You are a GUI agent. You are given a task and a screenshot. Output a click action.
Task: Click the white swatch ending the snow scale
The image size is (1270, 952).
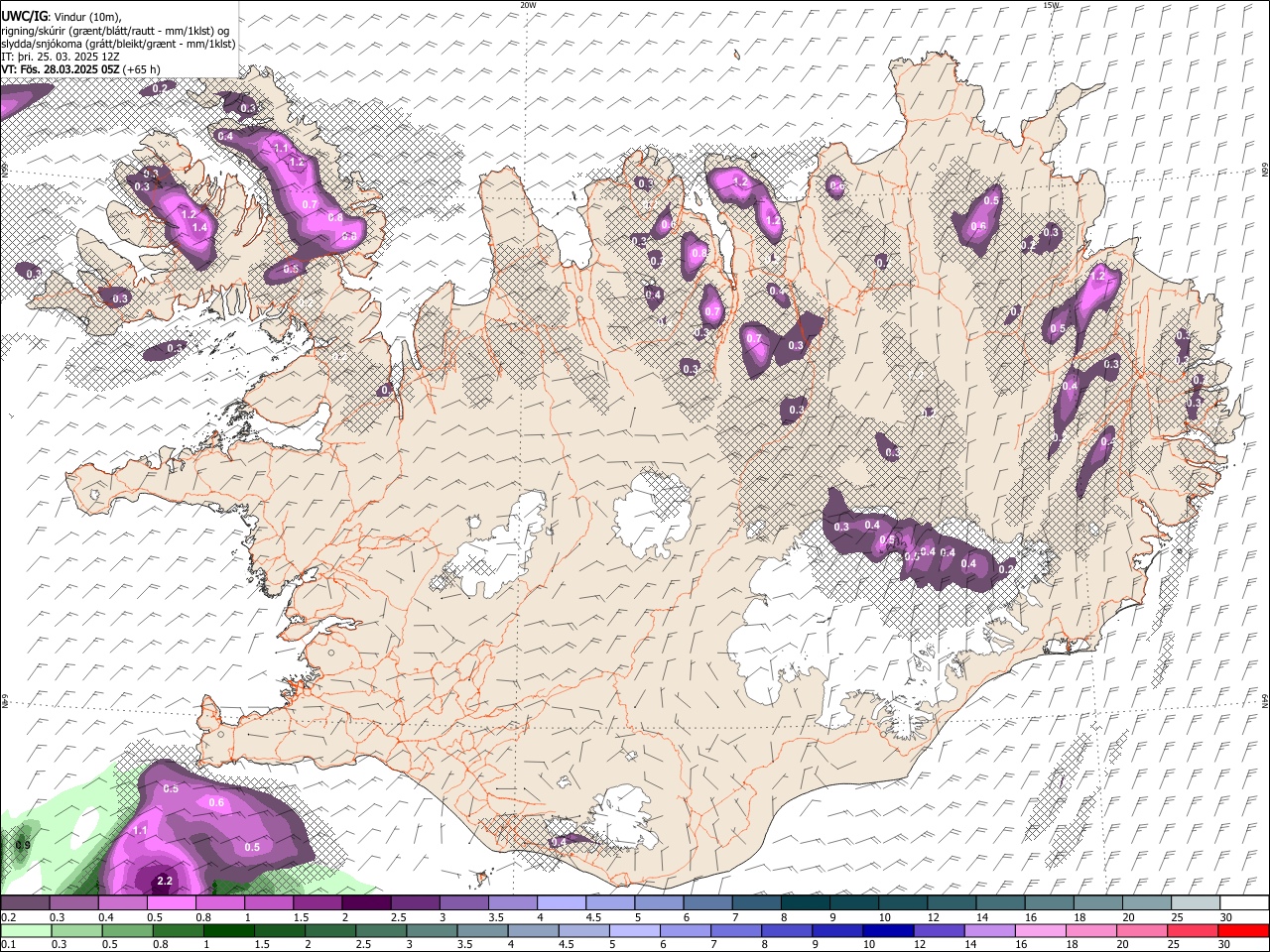pos(1242,903)
